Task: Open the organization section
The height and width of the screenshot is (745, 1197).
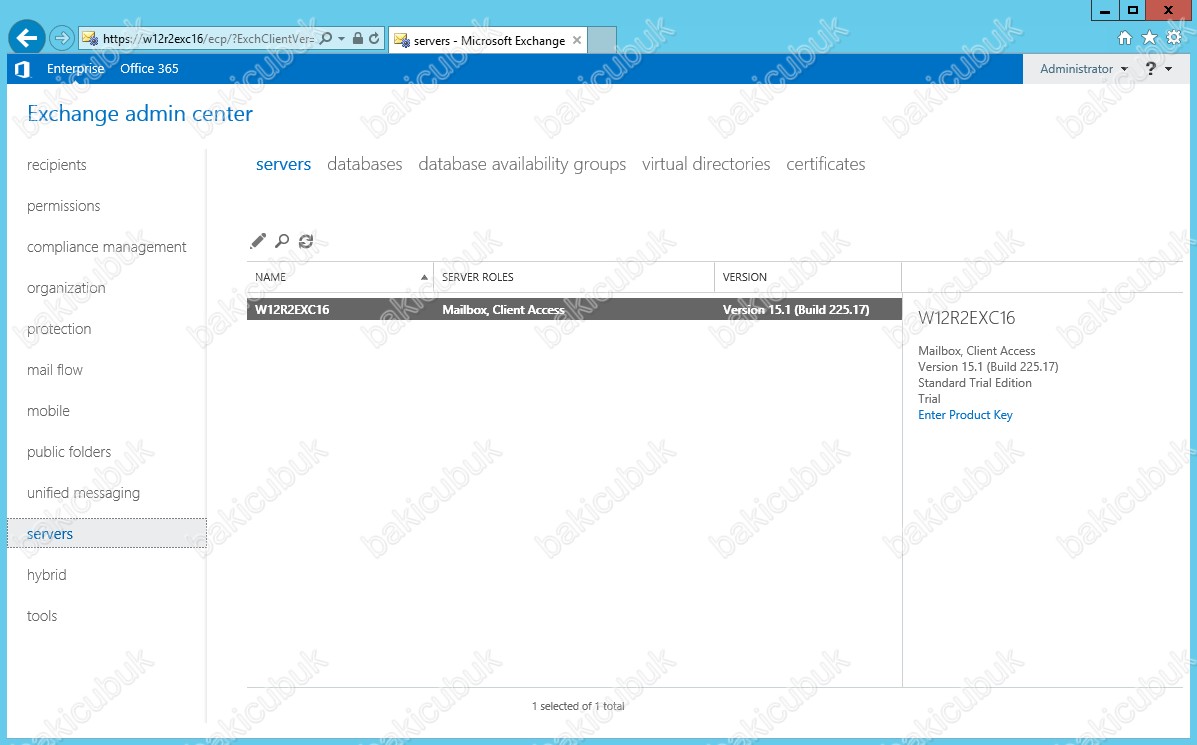Action: (66, 288)
